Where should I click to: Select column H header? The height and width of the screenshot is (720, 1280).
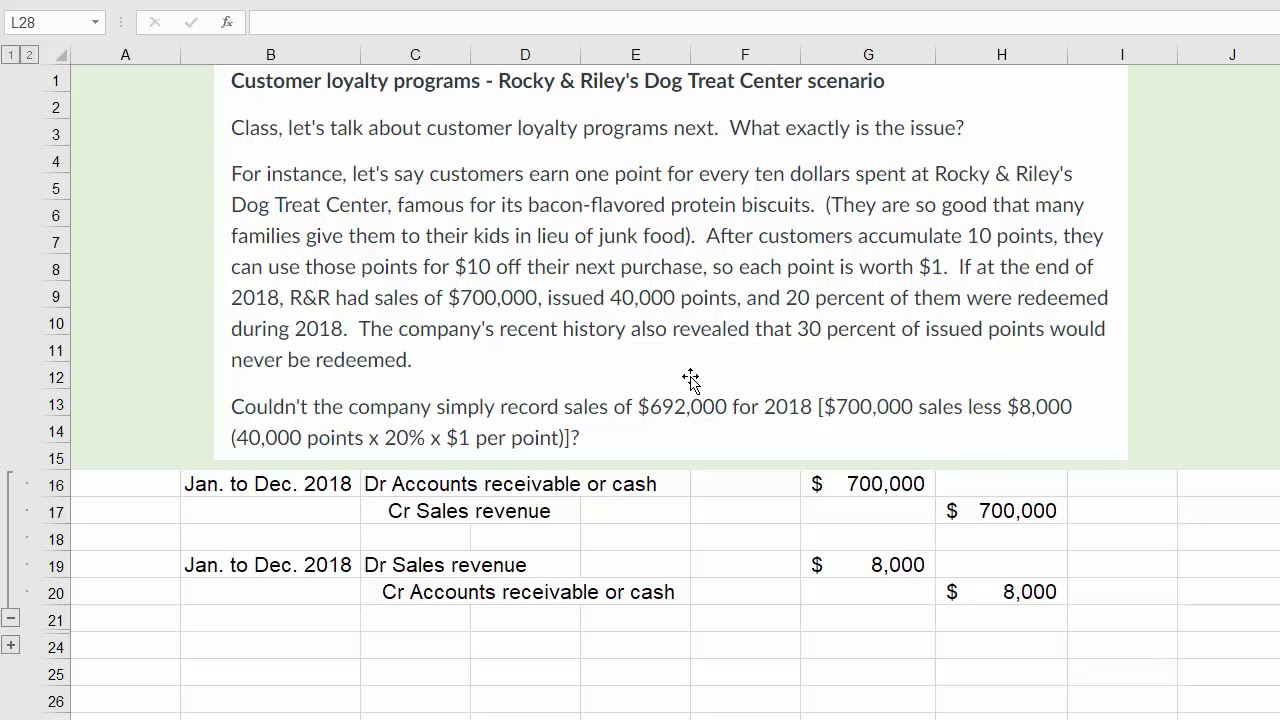(x=1001, y=55)
